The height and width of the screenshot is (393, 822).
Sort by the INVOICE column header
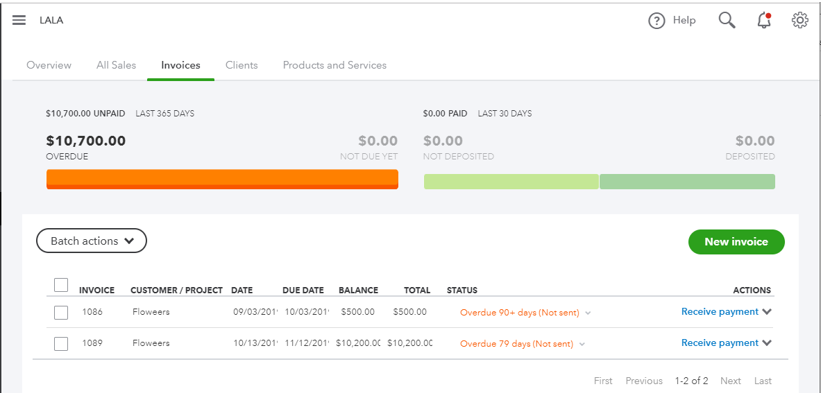(x=97, y=290)
